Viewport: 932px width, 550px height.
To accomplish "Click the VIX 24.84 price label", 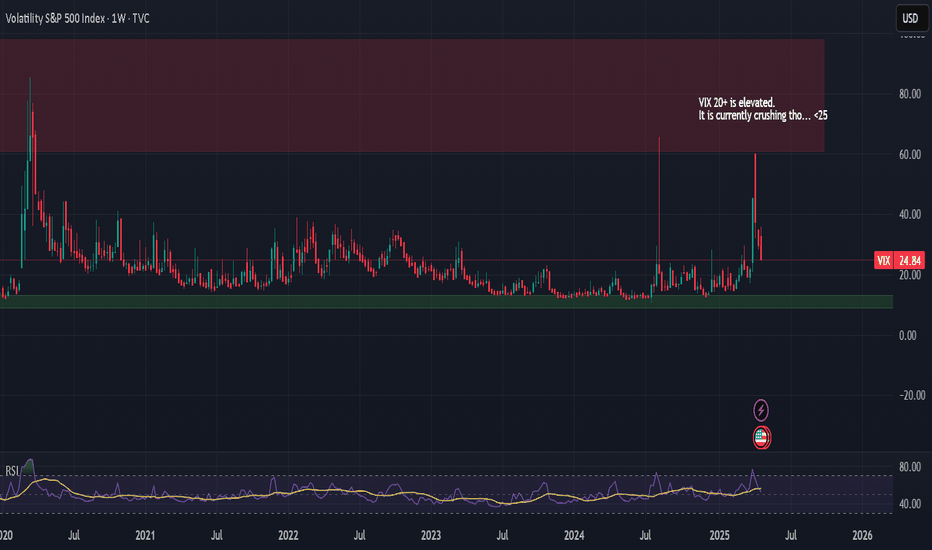I will coord(899,260).
